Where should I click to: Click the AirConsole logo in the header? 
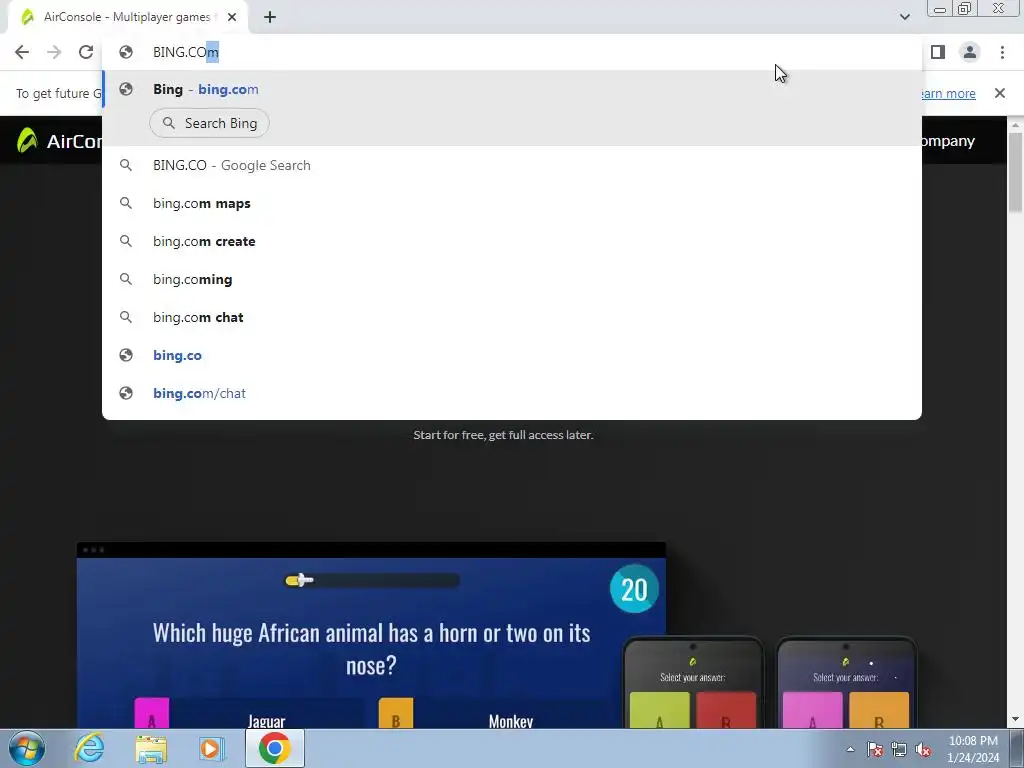pos(59,140)
